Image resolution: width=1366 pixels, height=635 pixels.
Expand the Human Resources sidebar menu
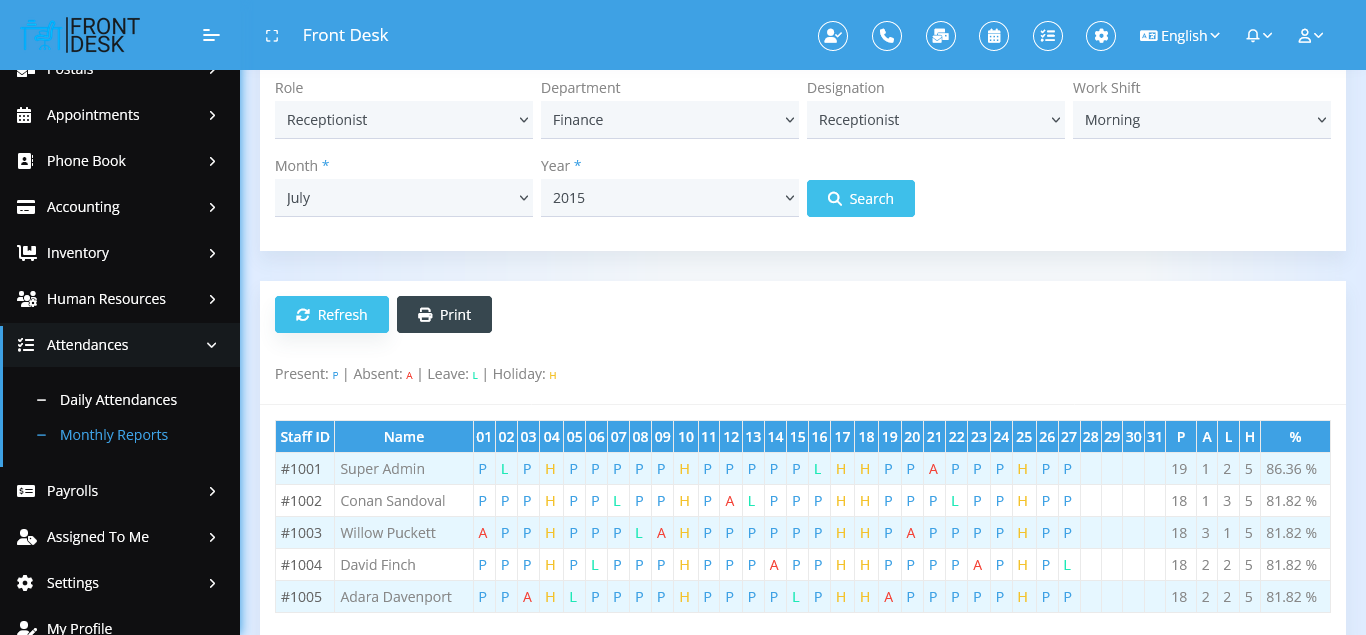pos(119,299)
